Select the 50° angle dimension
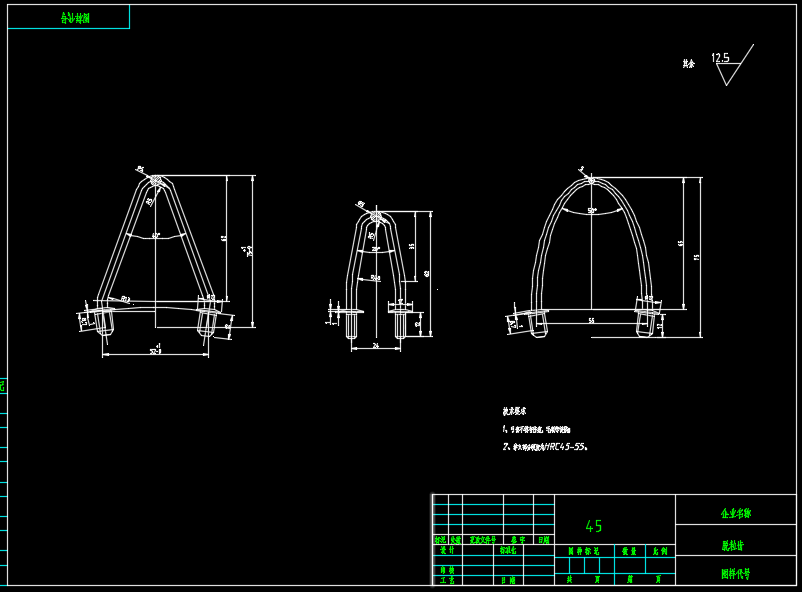This screenshot has height=592, width=802. pyautogui.click(x=592, y=211)
